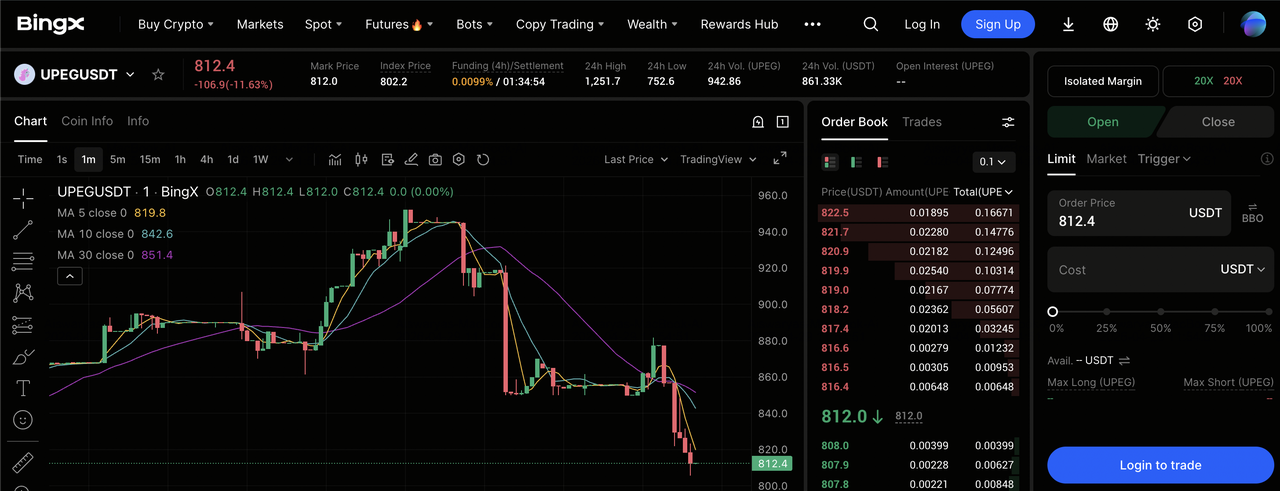Add UPEGUSDT to favorites with star
Screen dimensions: 1280x491
coord(158,75)
